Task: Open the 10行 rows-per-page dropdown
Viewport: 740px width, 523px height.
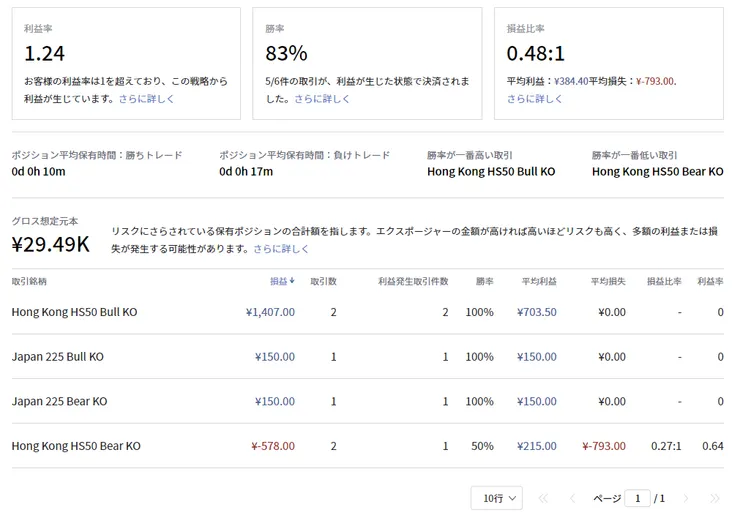Action: (x=496, y=498)
